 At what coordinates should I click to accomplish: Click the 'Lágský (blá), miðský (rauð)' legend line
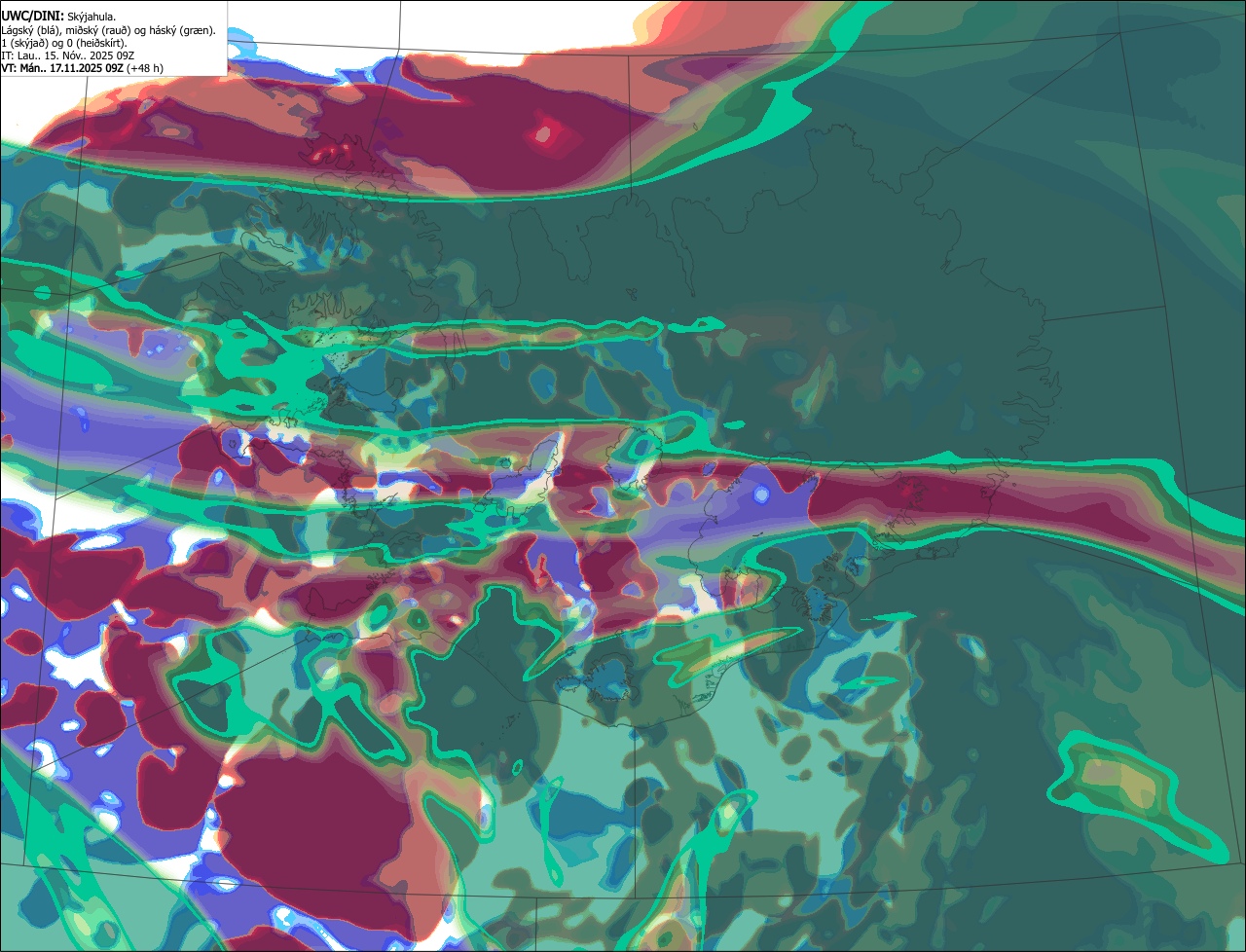pos(108,30)
